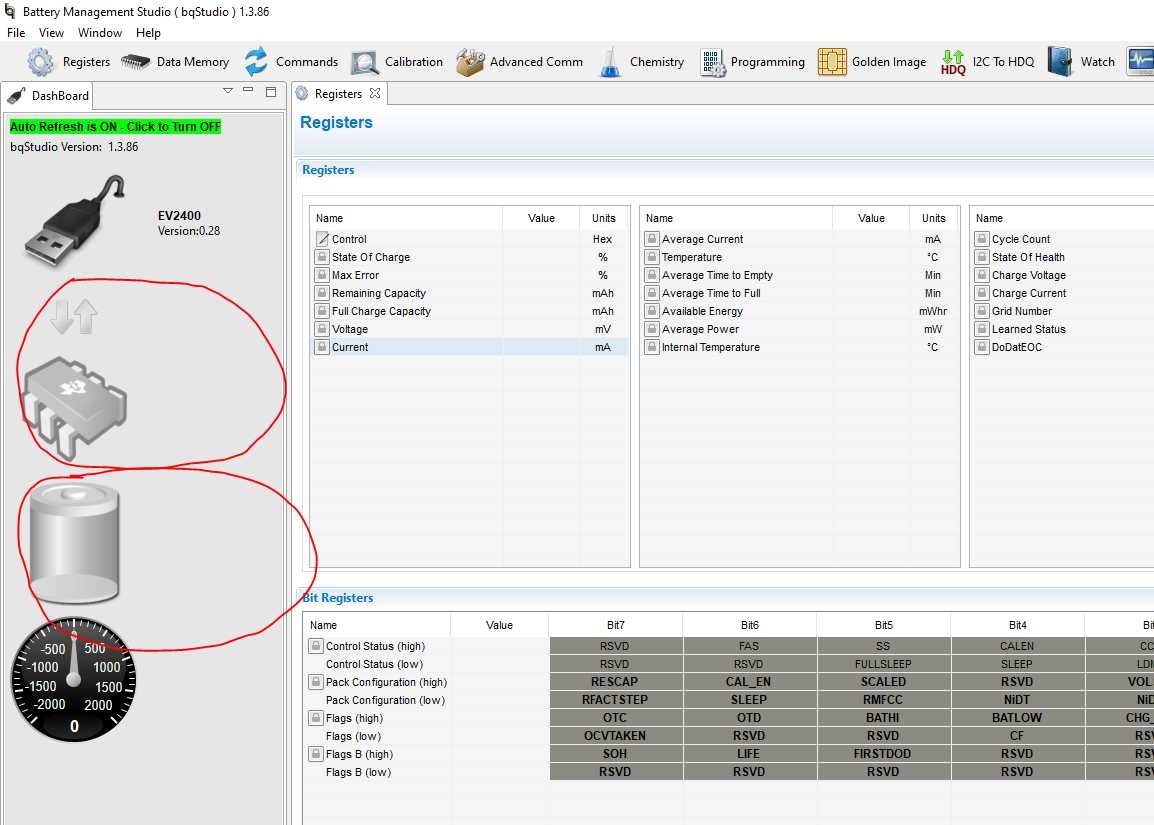The width and height of the screenshot is (1154, 825).
Task: Toggle the RFACTSTEP bit cell
Action: pyautogui.click(x=615, y=700)
